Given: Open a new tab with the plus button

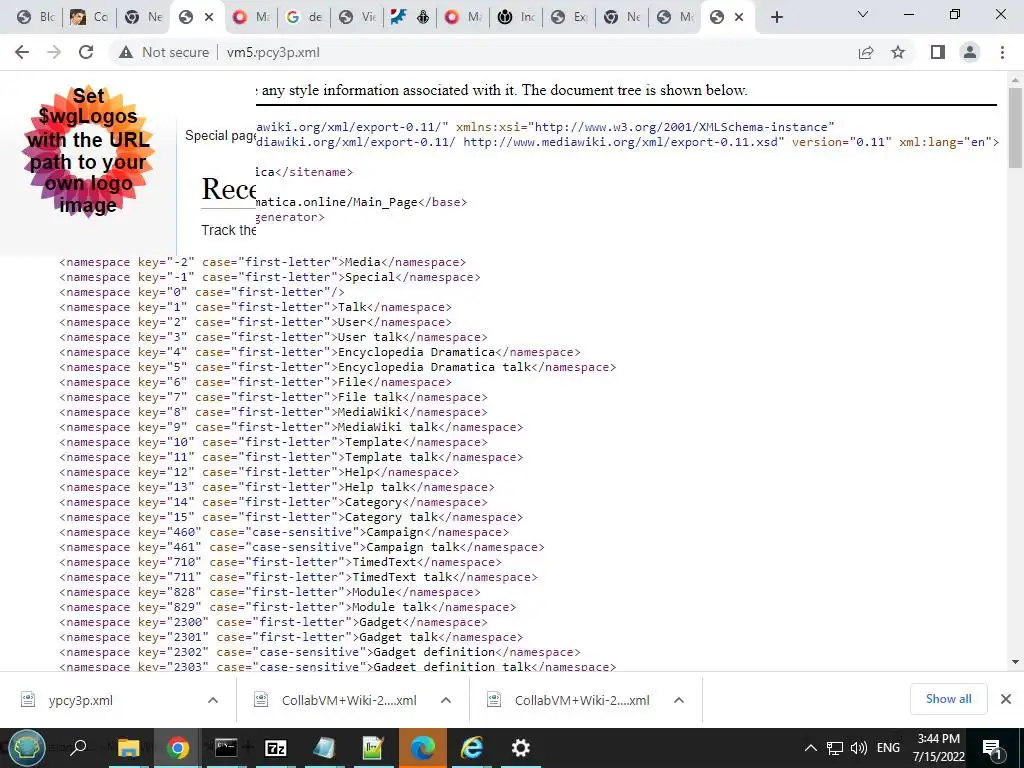Looking at the screenshot, I should coord(776,17).
